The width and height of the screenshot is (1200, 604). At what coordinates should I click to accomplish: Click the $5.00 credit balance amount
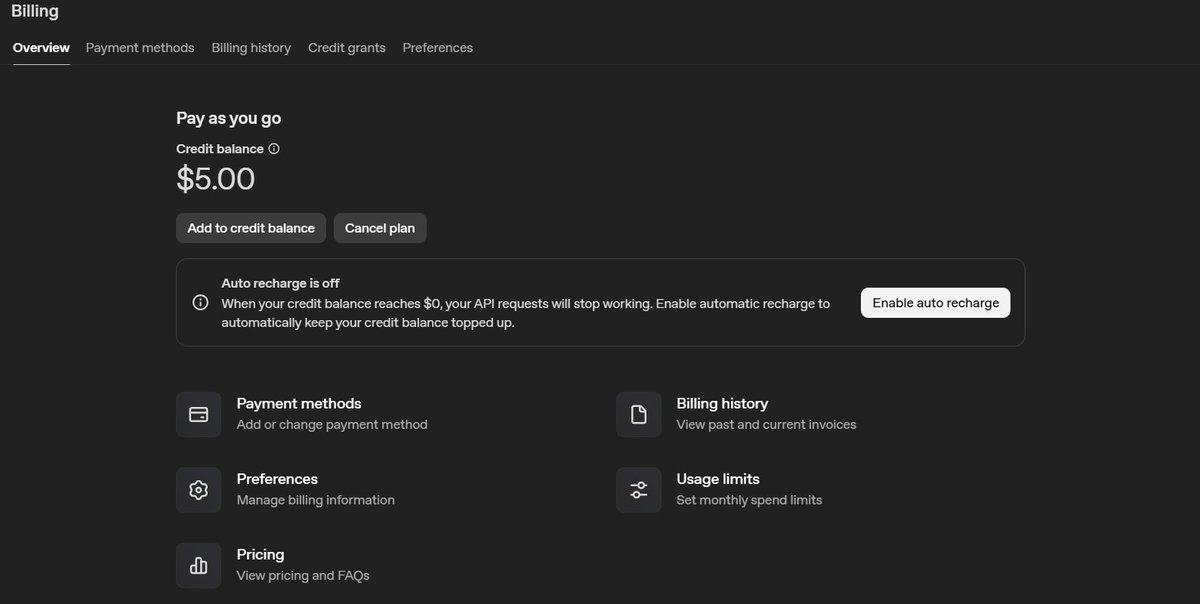[x=216, y=179]
